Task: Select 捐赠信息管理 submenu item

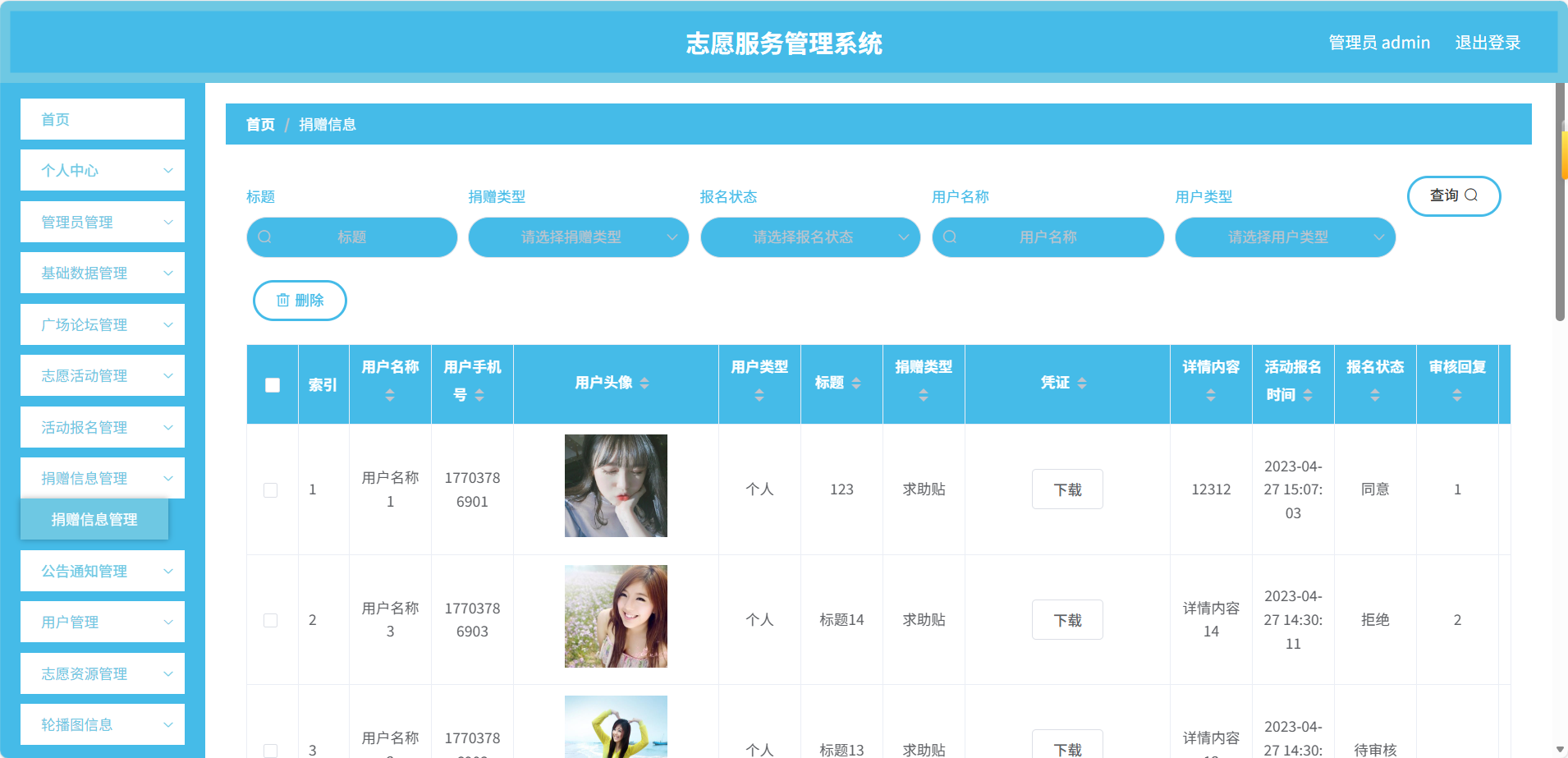Action: coord(94,519)
